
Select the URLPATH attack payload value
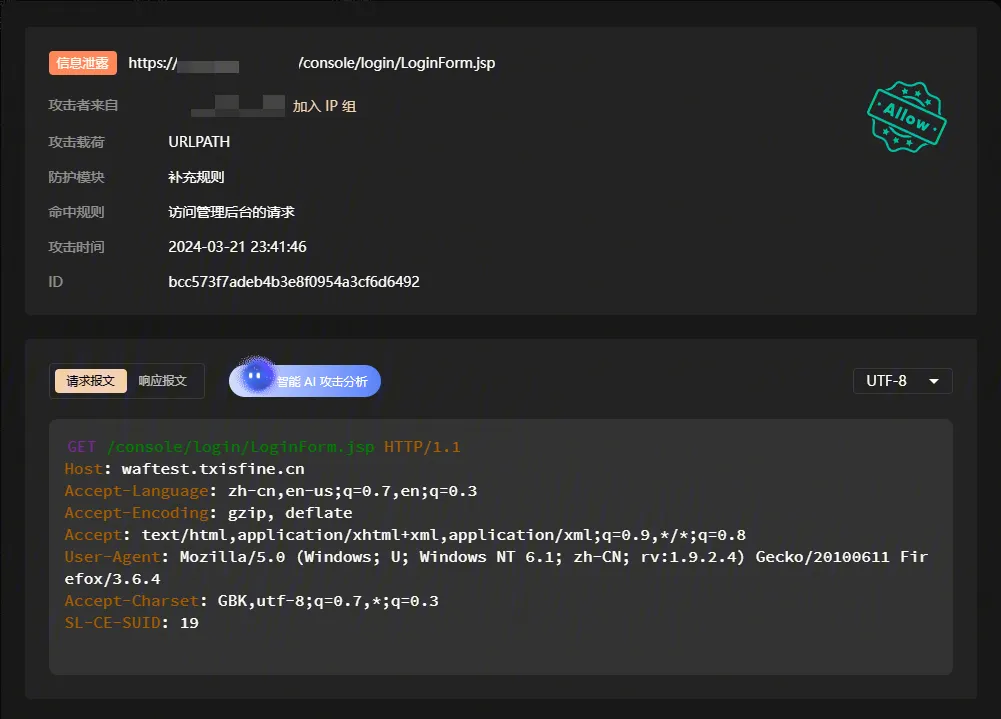(199, 142)
